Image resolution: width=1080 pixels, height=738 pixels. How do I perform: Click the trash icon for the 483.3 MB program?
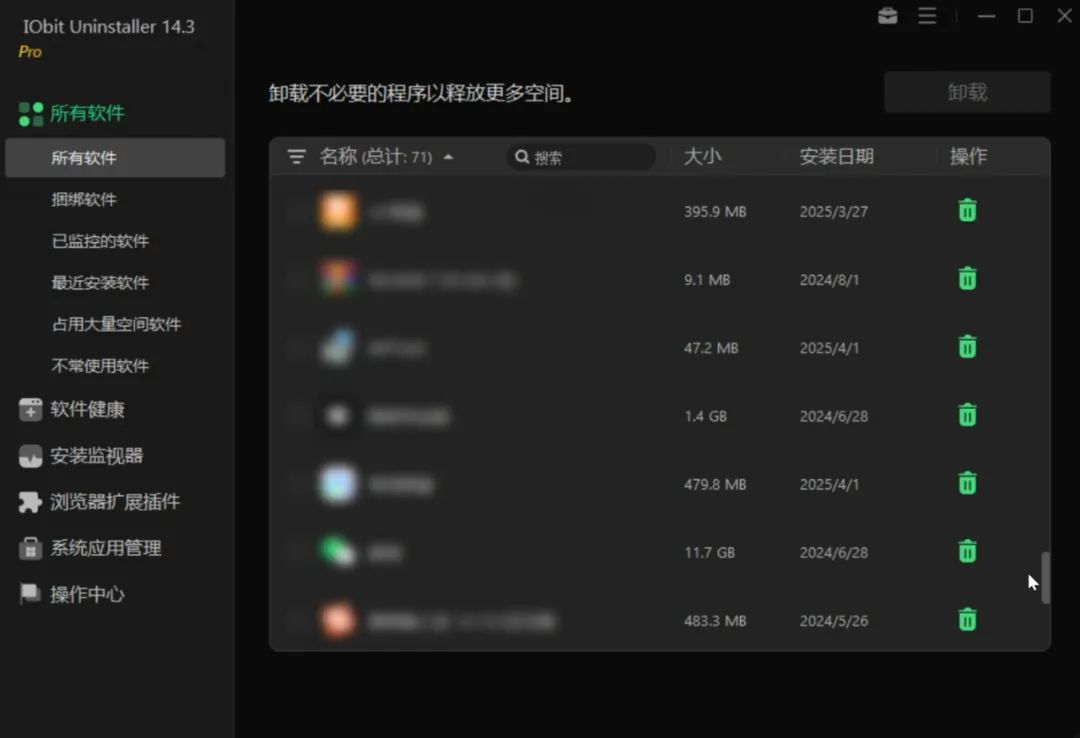(x=967, y=619)
